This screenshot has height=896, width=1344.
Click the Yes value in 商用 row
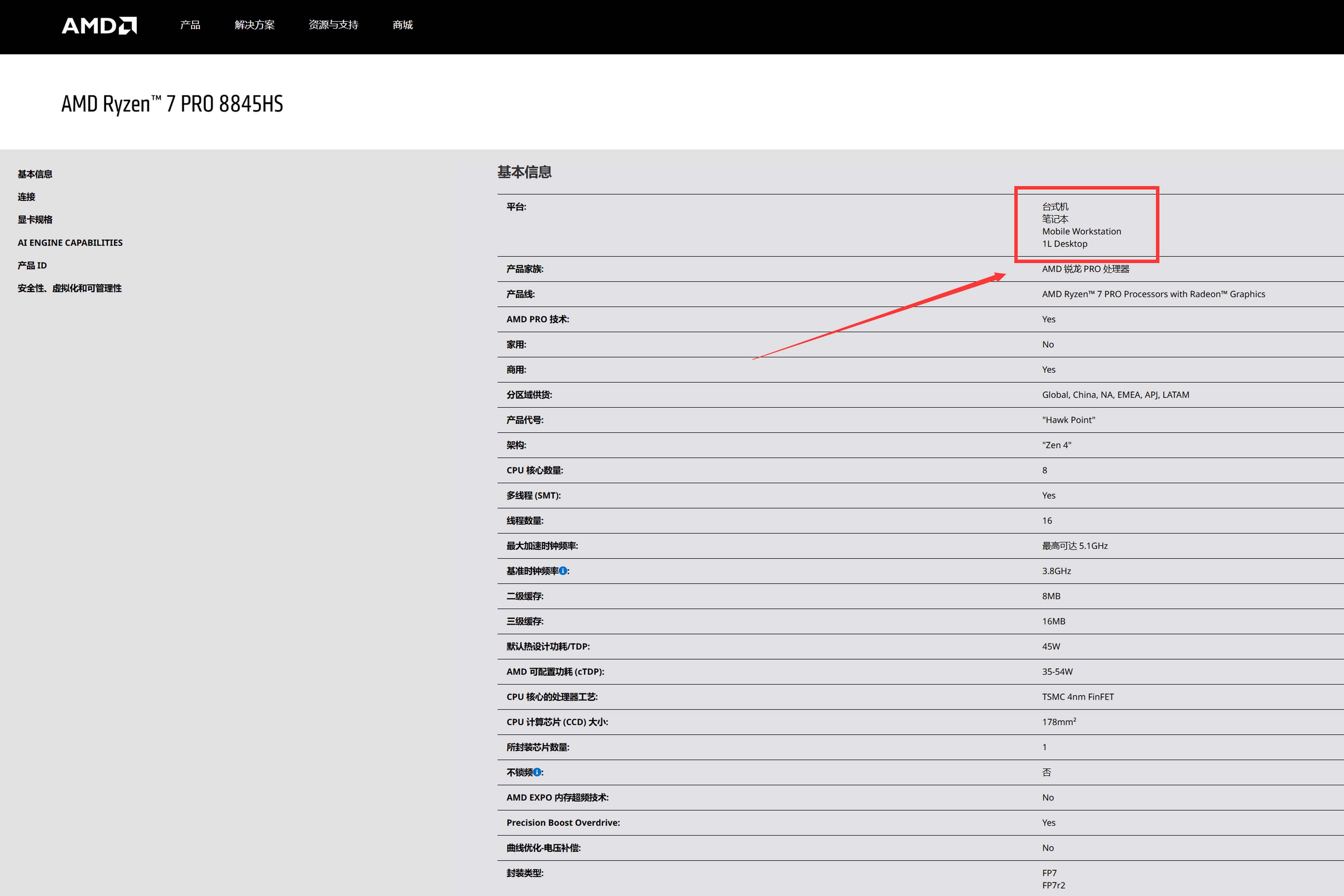1049,369
